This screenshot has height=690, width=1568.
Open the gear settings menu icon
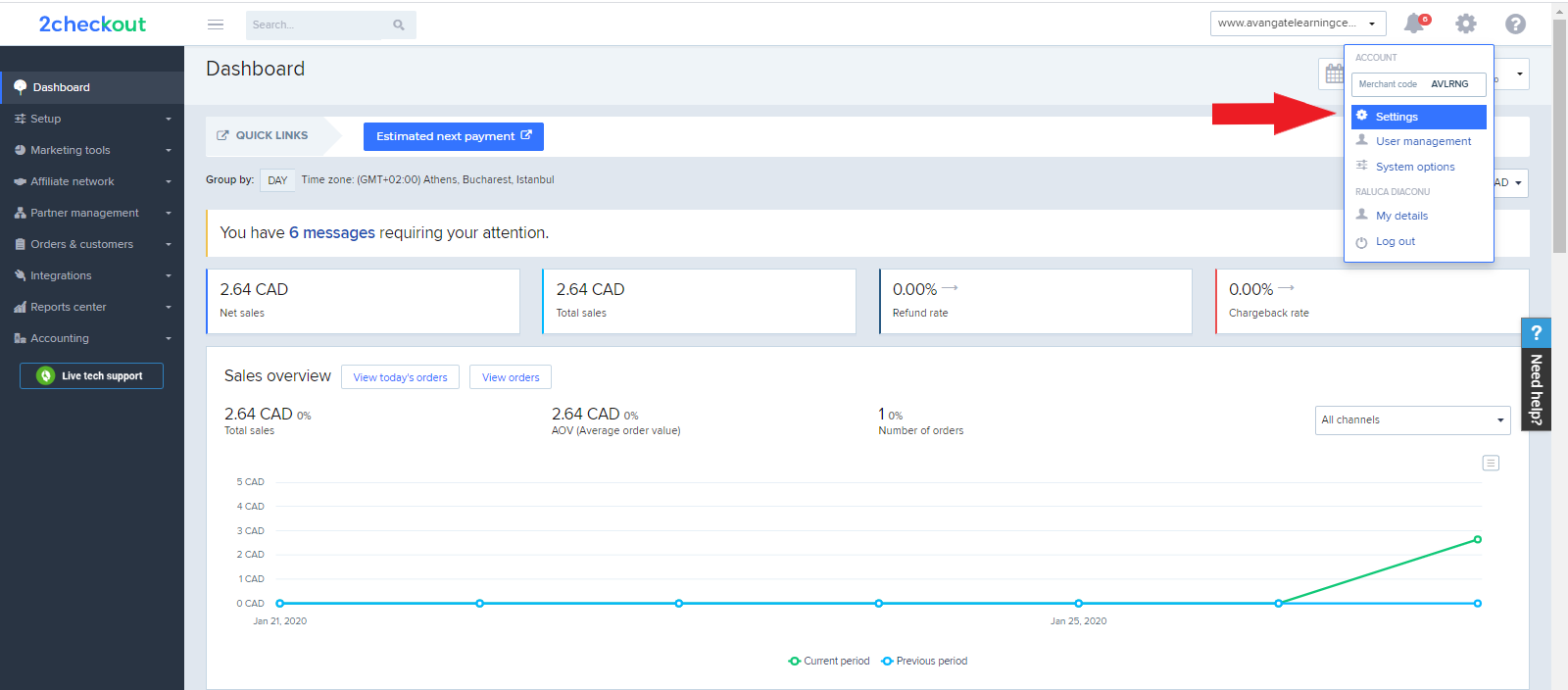(x=1465, y=24)
